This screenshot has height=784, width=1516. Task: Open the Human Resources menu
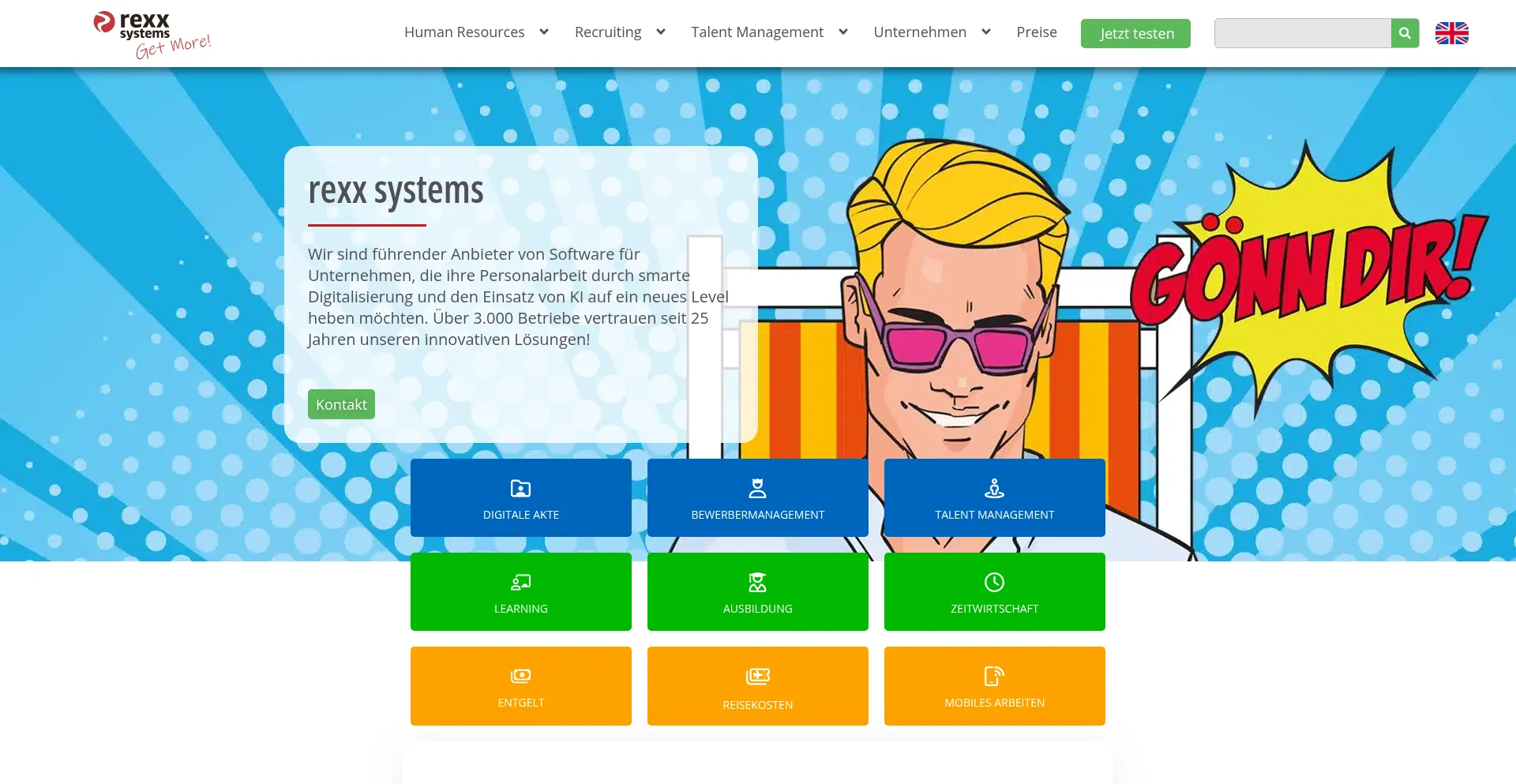(464, 32)
